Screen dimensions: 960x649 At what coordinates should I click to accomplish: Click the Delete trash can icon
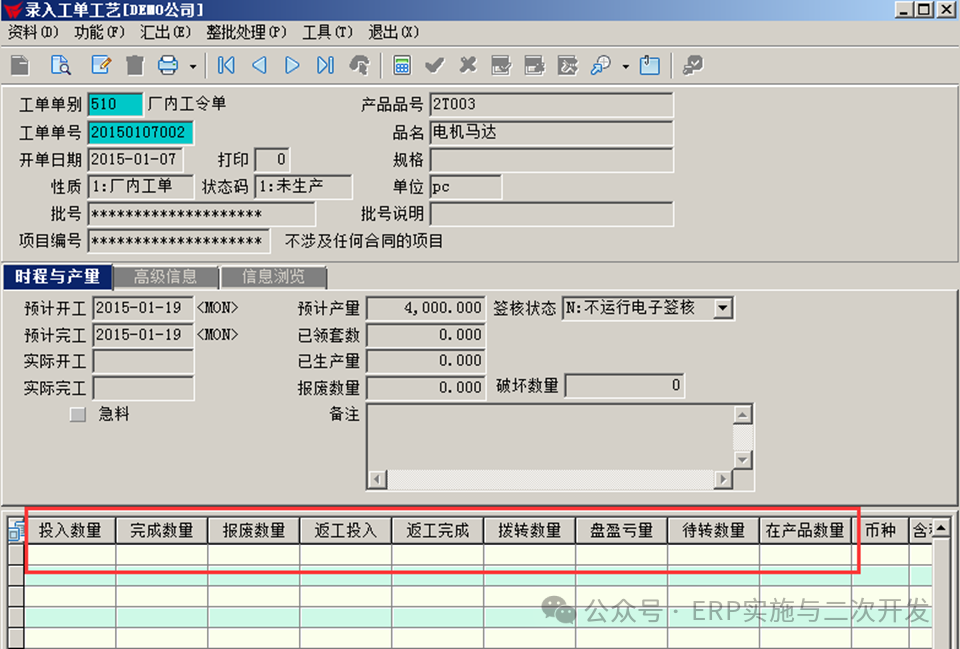pos(135,66)
